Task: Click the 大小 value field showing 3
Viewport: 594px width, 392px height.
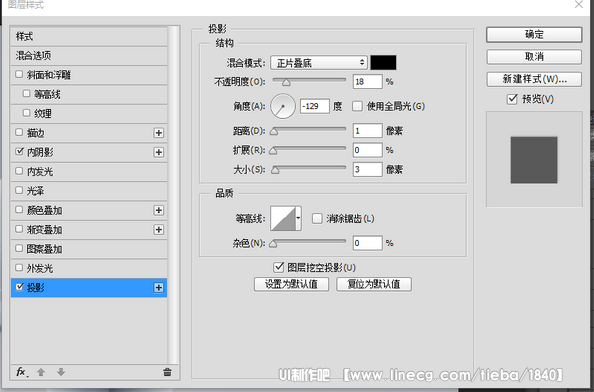Action: 367,169
